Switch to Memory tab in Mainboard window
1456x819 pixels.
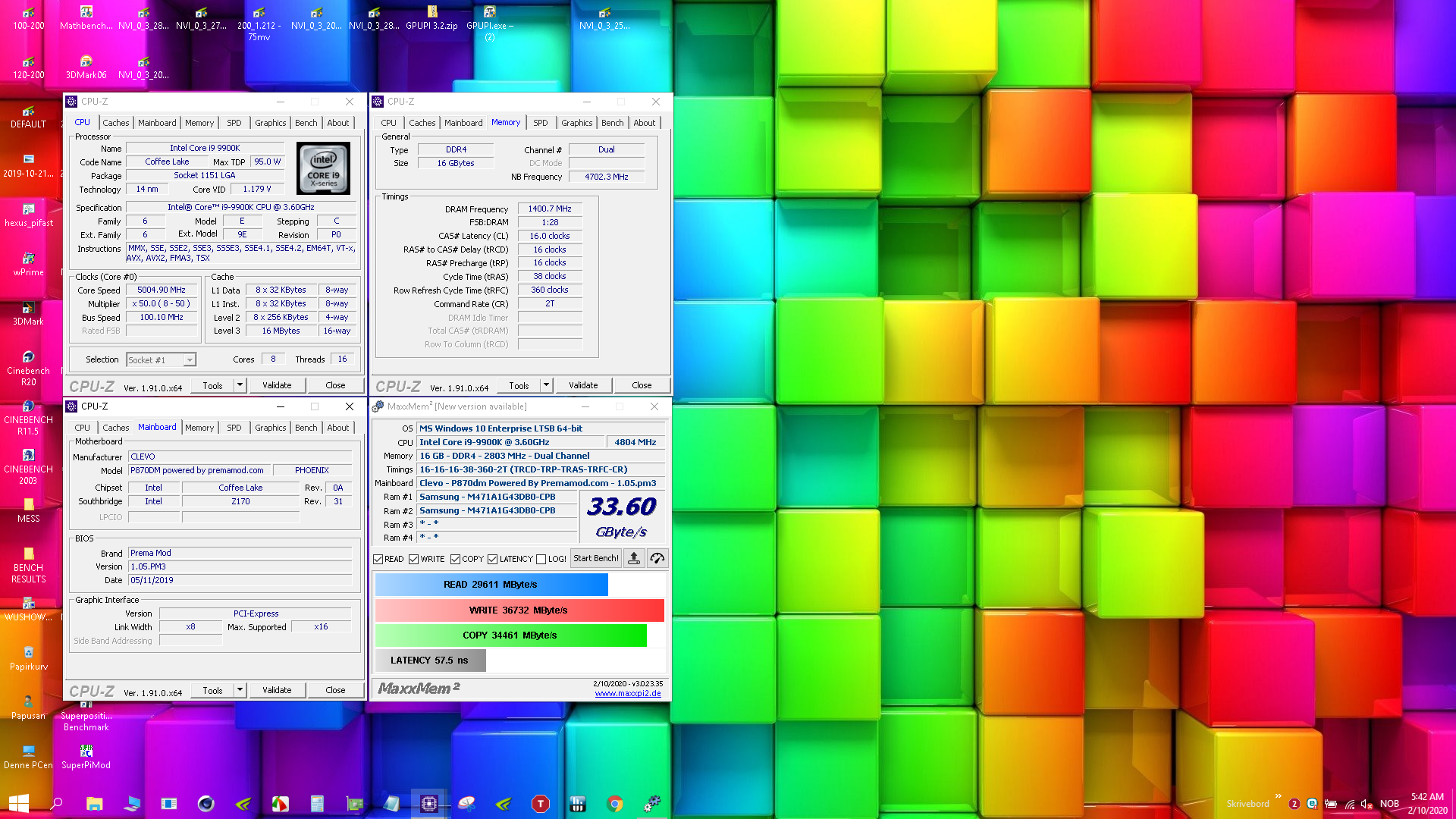tap(199, 428)
